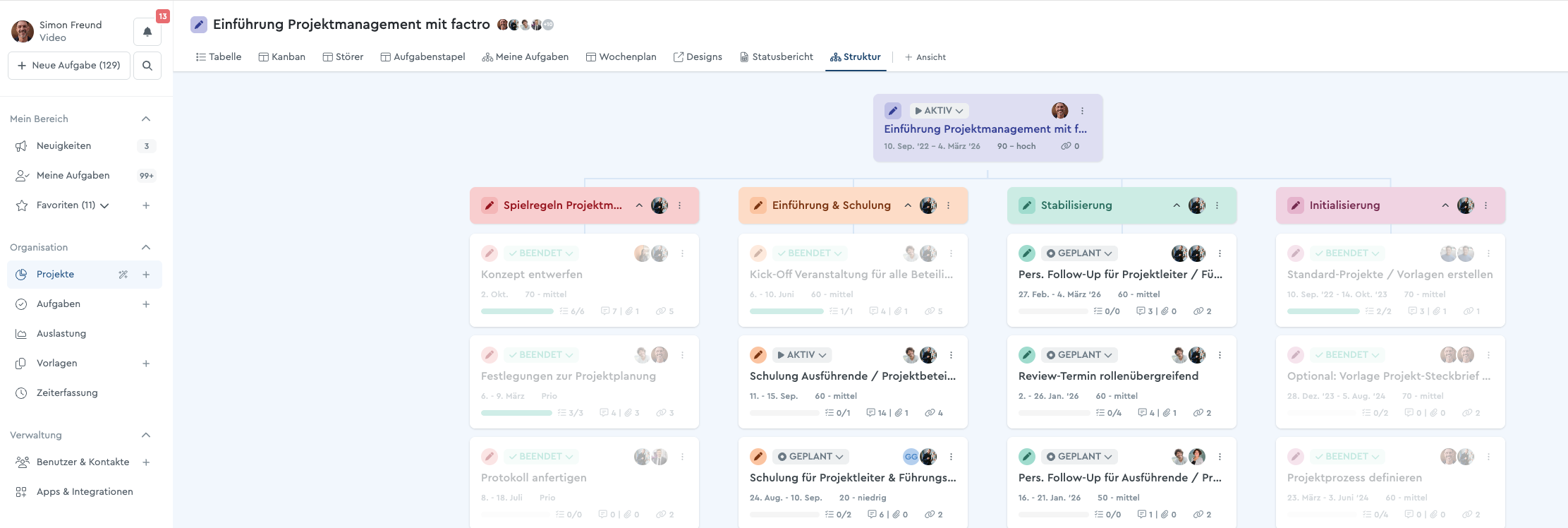The width and height of the screenshot is (1568, 528).
Task: Add a task via Aufgaben plus icon
Action: pyautogui.click(x=146, y=304)
